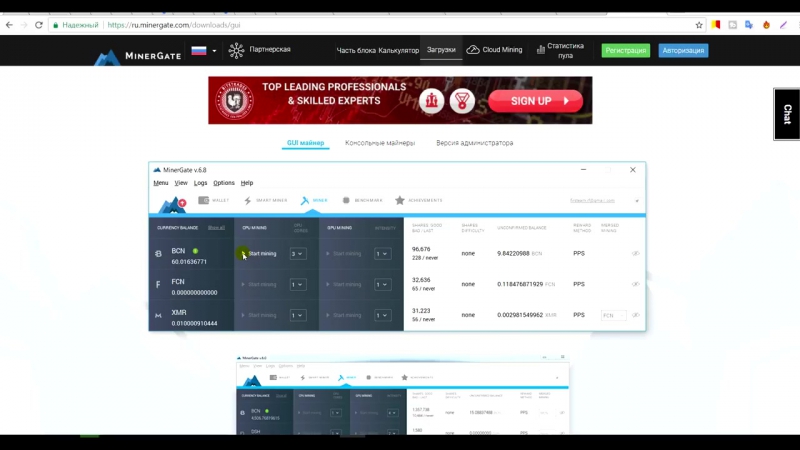
Task: Start CPU mining for FCN
Action: coord(259,285)
